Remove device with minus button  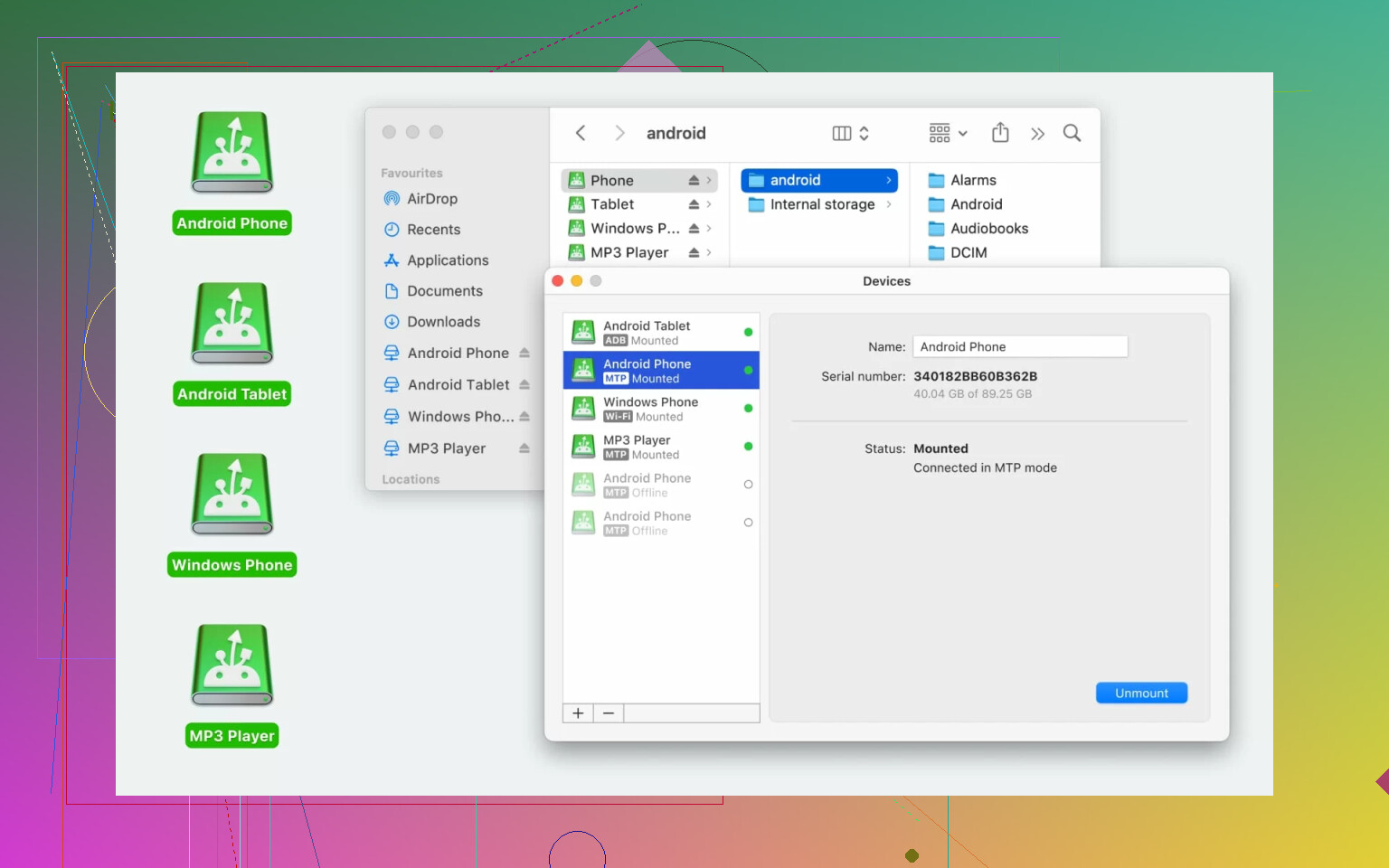coord(609,713)
